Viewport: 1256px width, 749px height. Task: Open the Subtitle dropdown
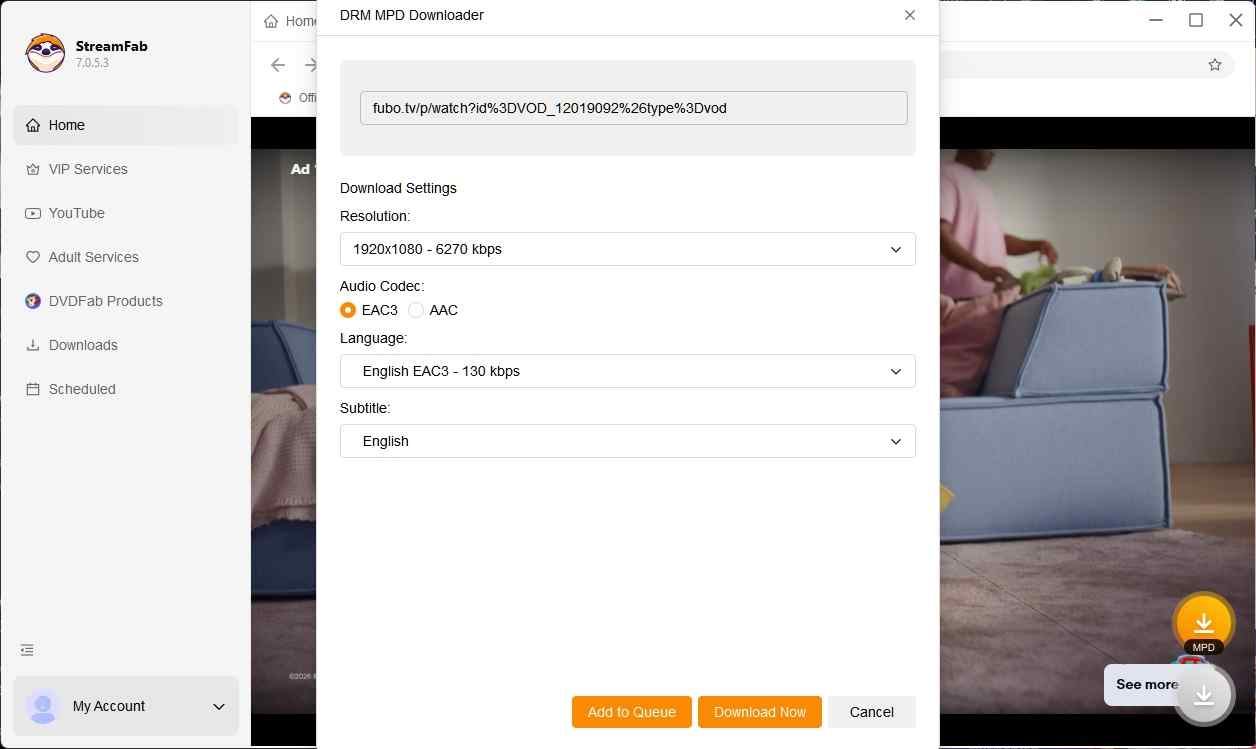pos(627,441)
